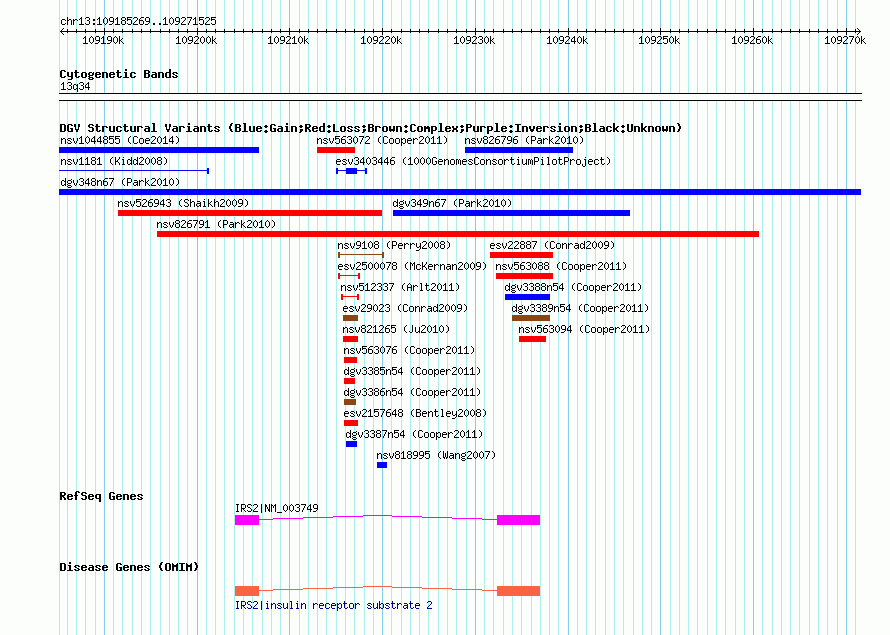Click the nsv512337 (Arlt2011) label
The height and width of the screenshot is (635, 890).
400,287
